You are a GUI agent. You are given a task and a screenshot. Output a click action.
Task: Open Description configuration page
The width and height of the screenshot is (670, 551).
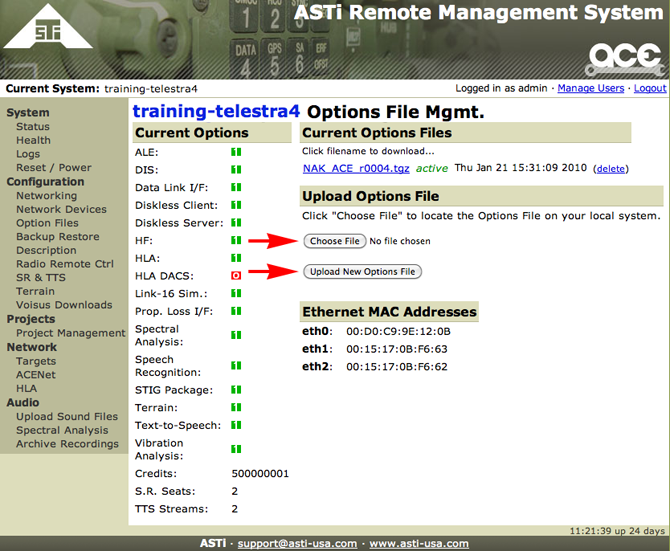[x=46, y=250]
